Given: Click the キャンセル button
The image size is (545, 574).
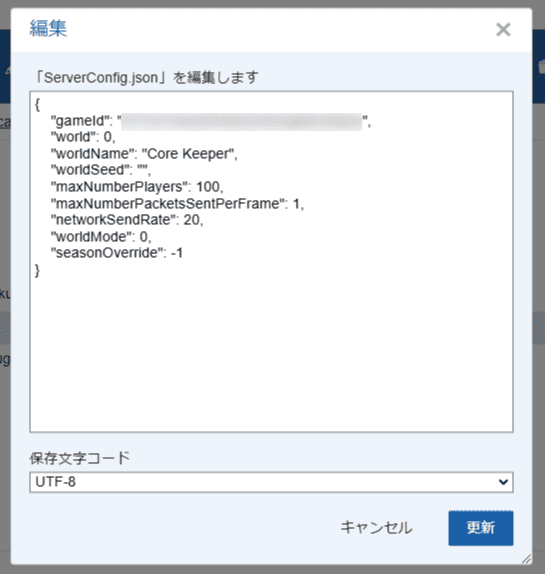Looking at the screenshot, I should tap(376, 528).
